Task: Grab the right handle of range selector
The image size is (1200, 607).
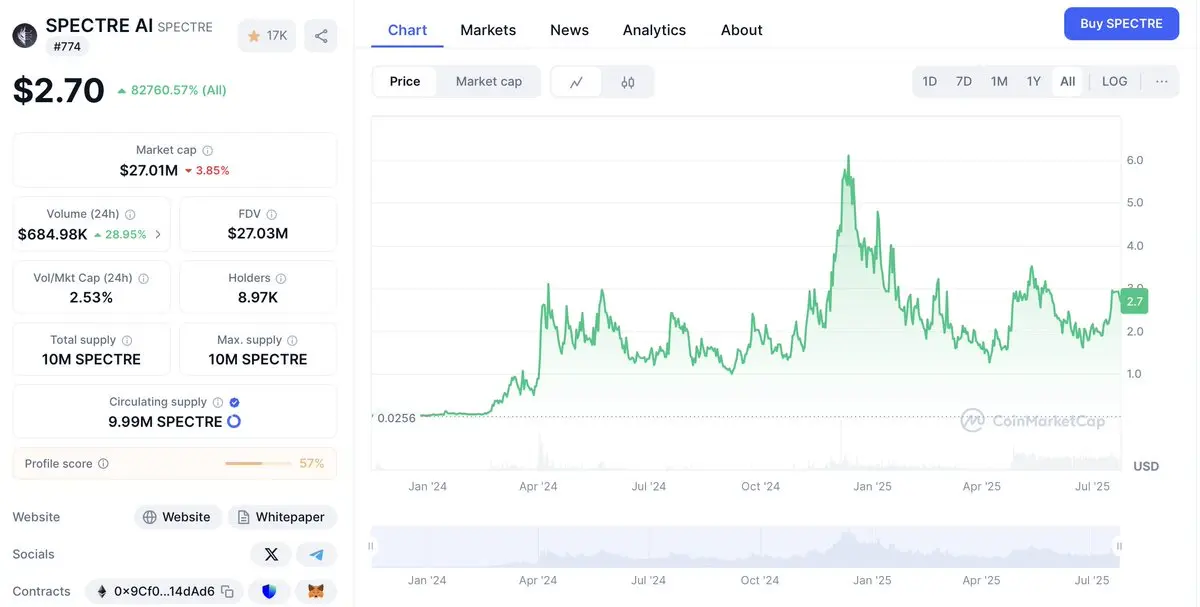Action: tap(1119, 546)
